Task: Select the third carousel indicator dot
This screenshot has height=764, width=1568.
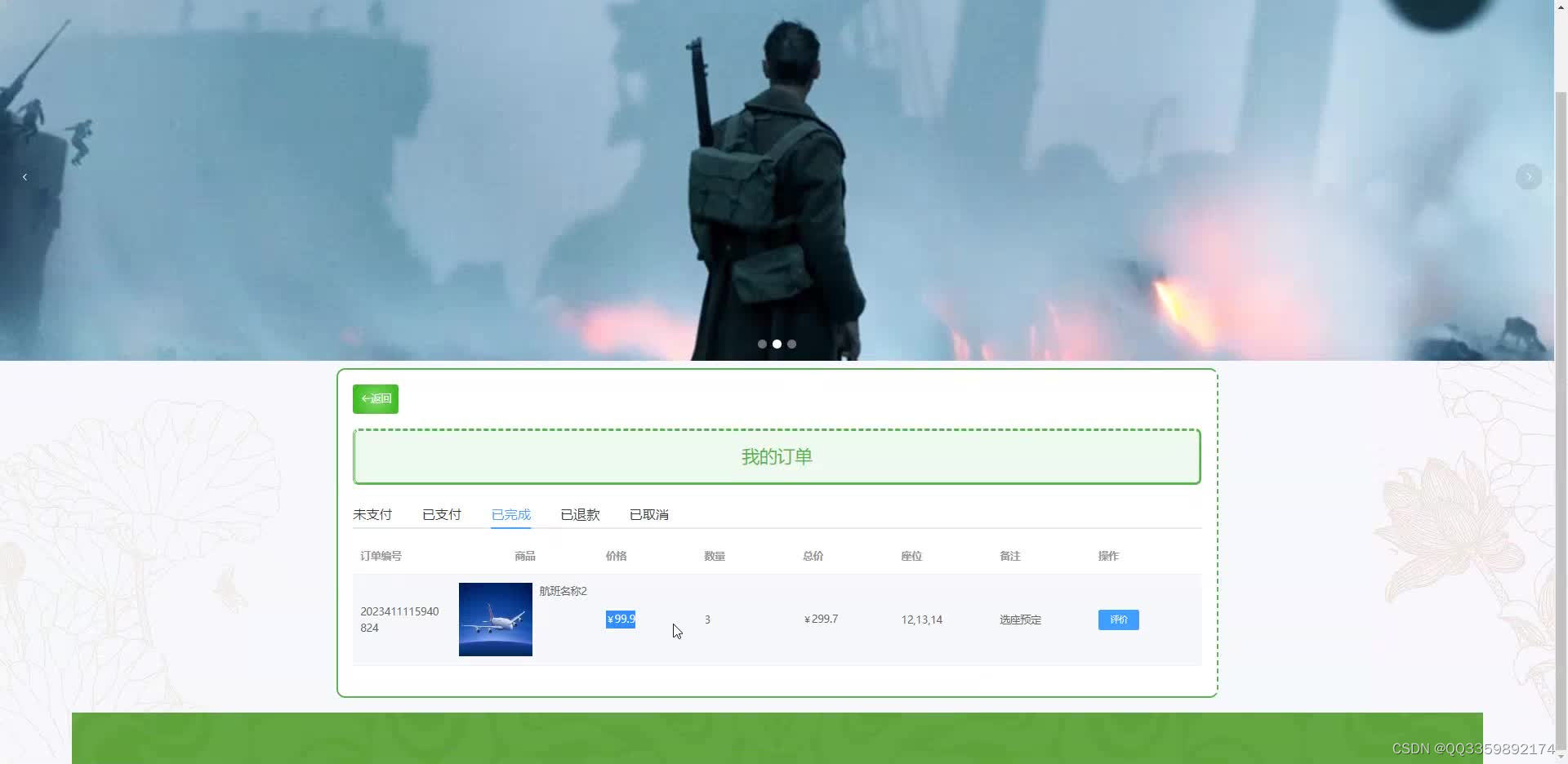Action: point(791,344)
